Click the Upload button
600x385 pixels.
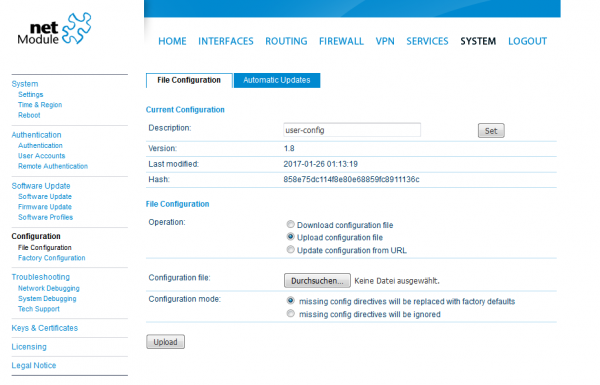(x=165, y=342)
